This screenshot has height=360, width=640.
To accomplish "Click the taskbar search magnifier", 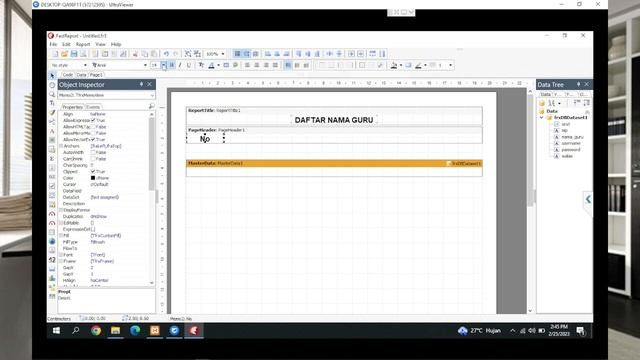I will (x=76, y=331).
